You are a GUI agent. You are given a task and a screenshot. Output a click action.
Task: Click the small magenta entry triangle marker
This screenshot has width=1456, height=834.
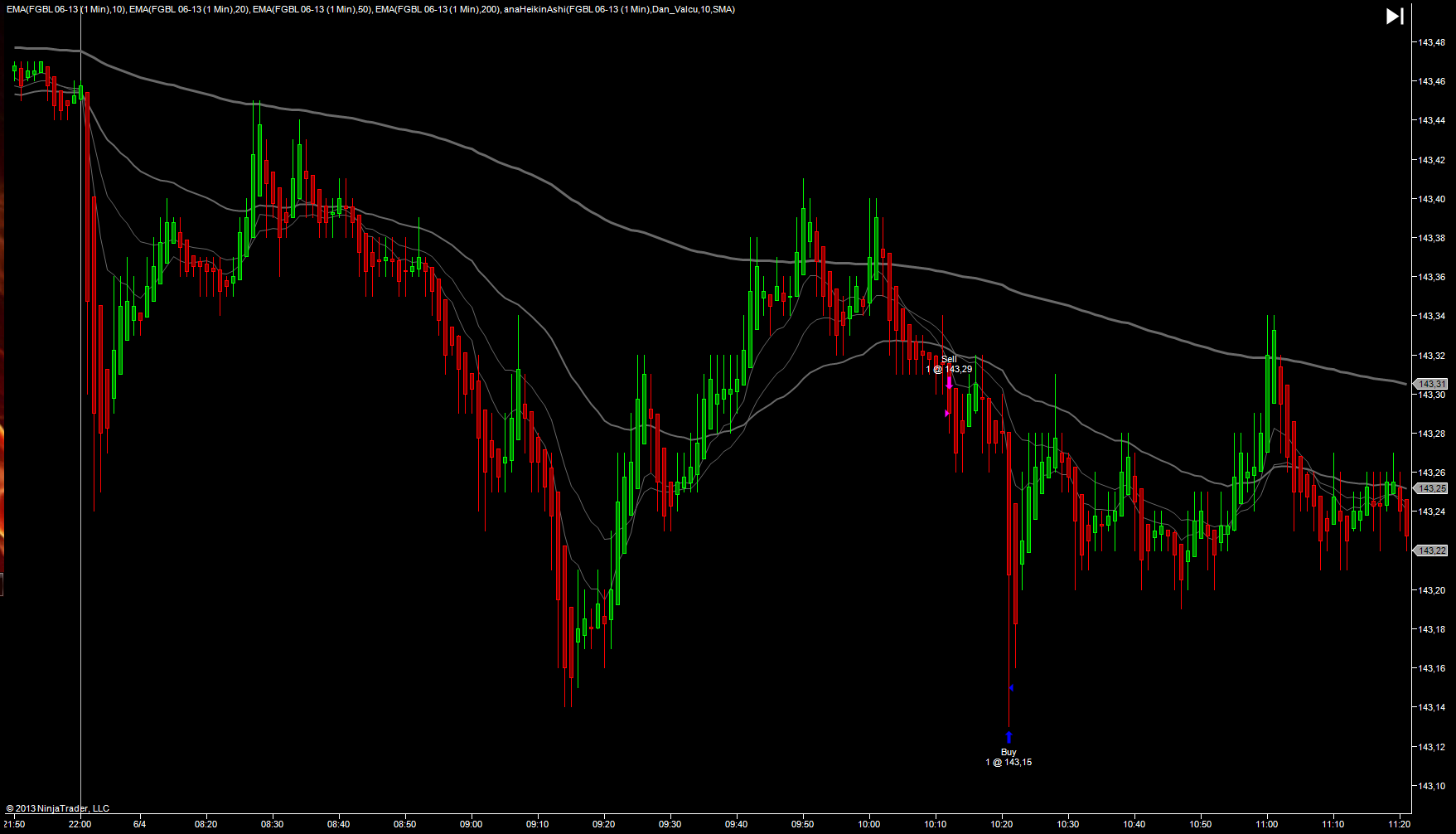coord(947,413)
